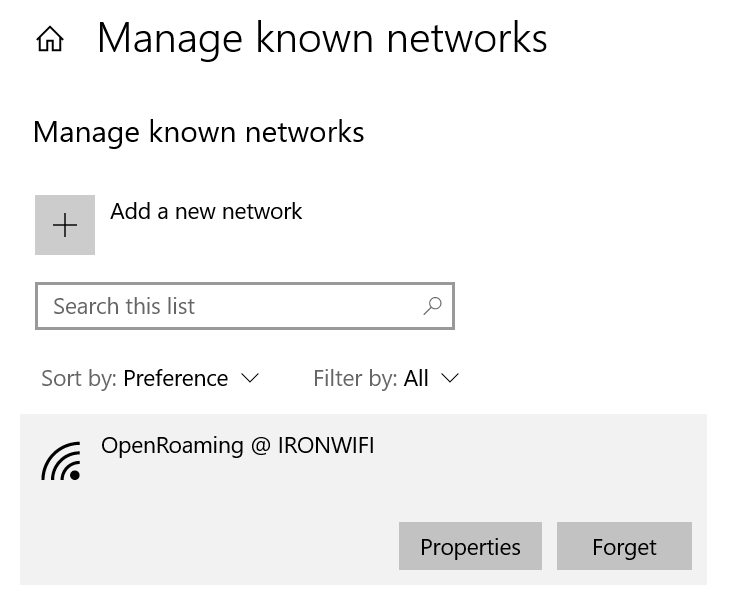Click the magnifier icon in search box

[432, 306]
